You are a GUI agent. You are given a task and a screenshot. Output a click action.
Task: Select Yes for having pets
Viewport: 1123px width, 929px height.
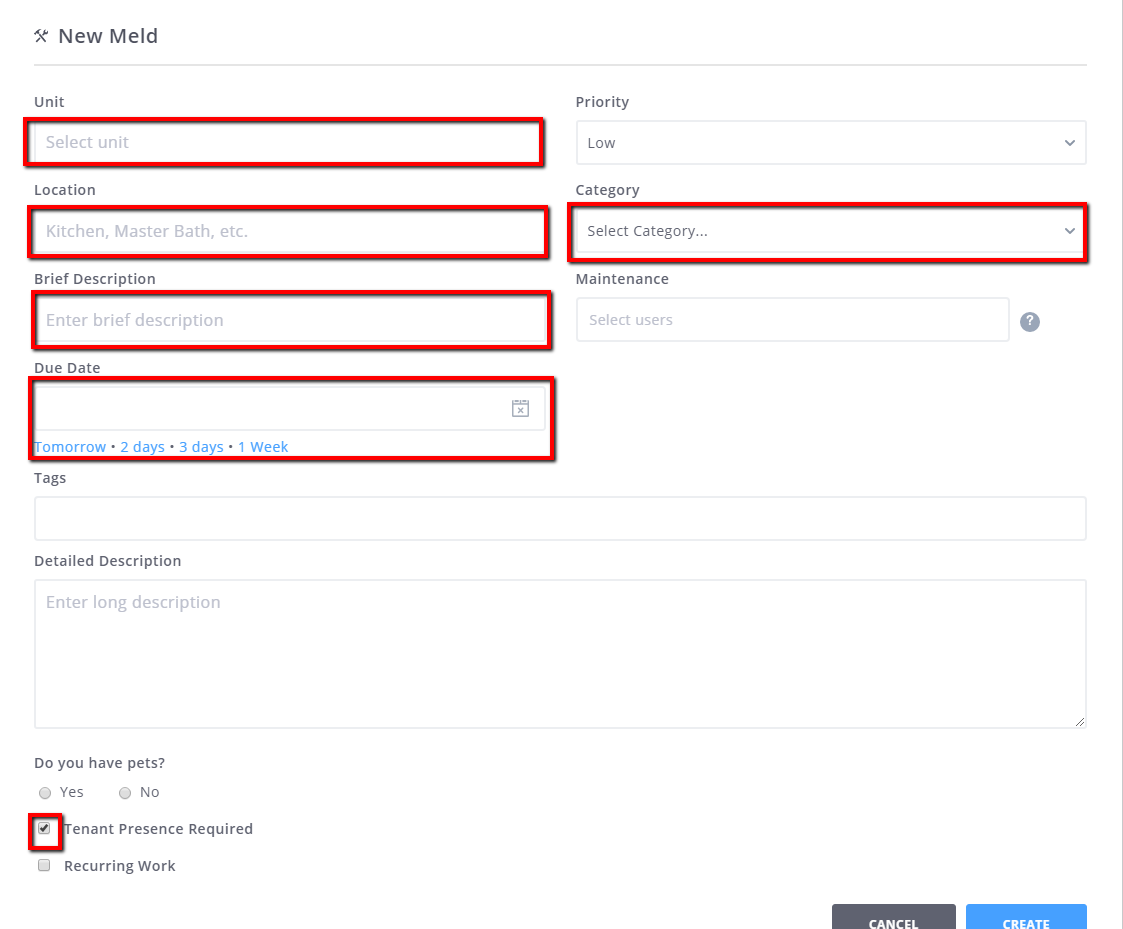[x=45, y=793]
